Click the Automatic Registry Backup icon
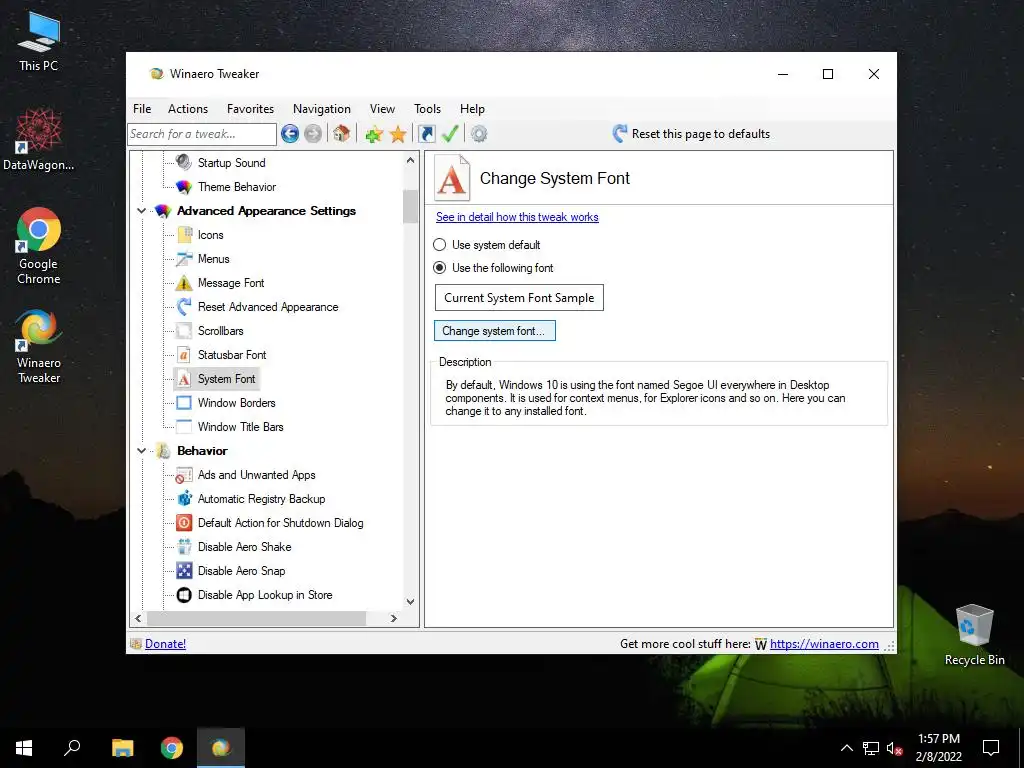 pos(185,498)
